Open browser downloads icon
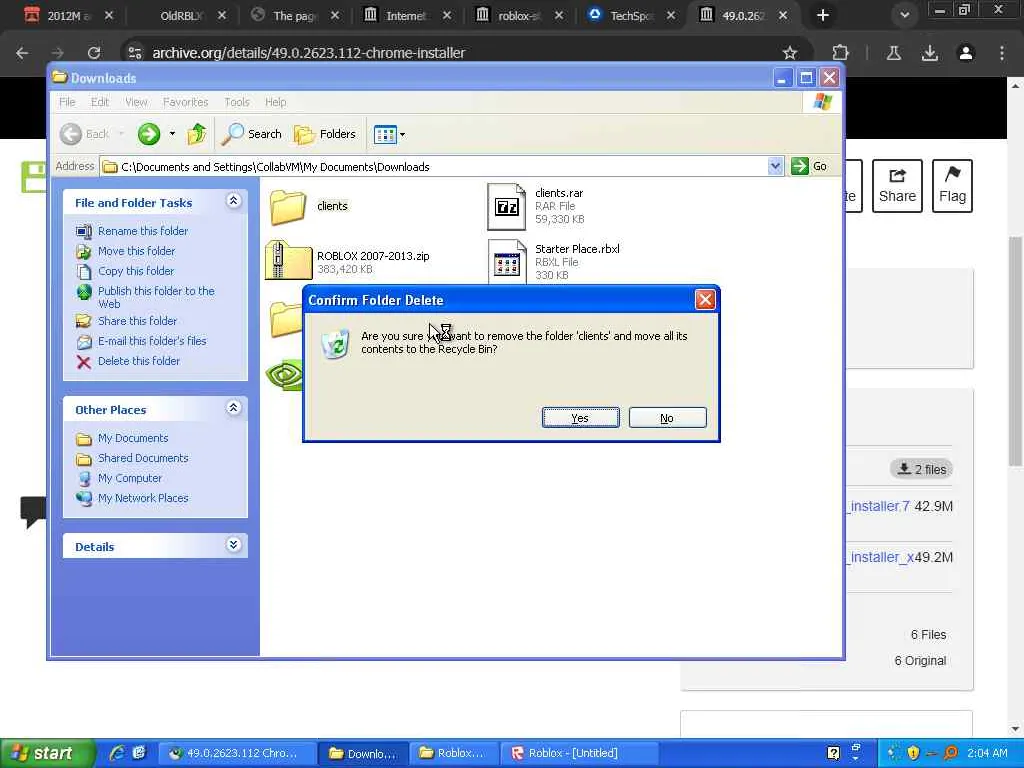 930,53
